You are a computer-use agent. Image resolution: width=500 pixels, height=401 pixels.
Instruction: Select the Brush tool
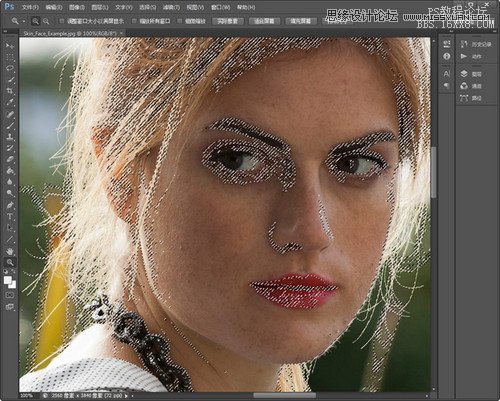(x=10, y=125)
